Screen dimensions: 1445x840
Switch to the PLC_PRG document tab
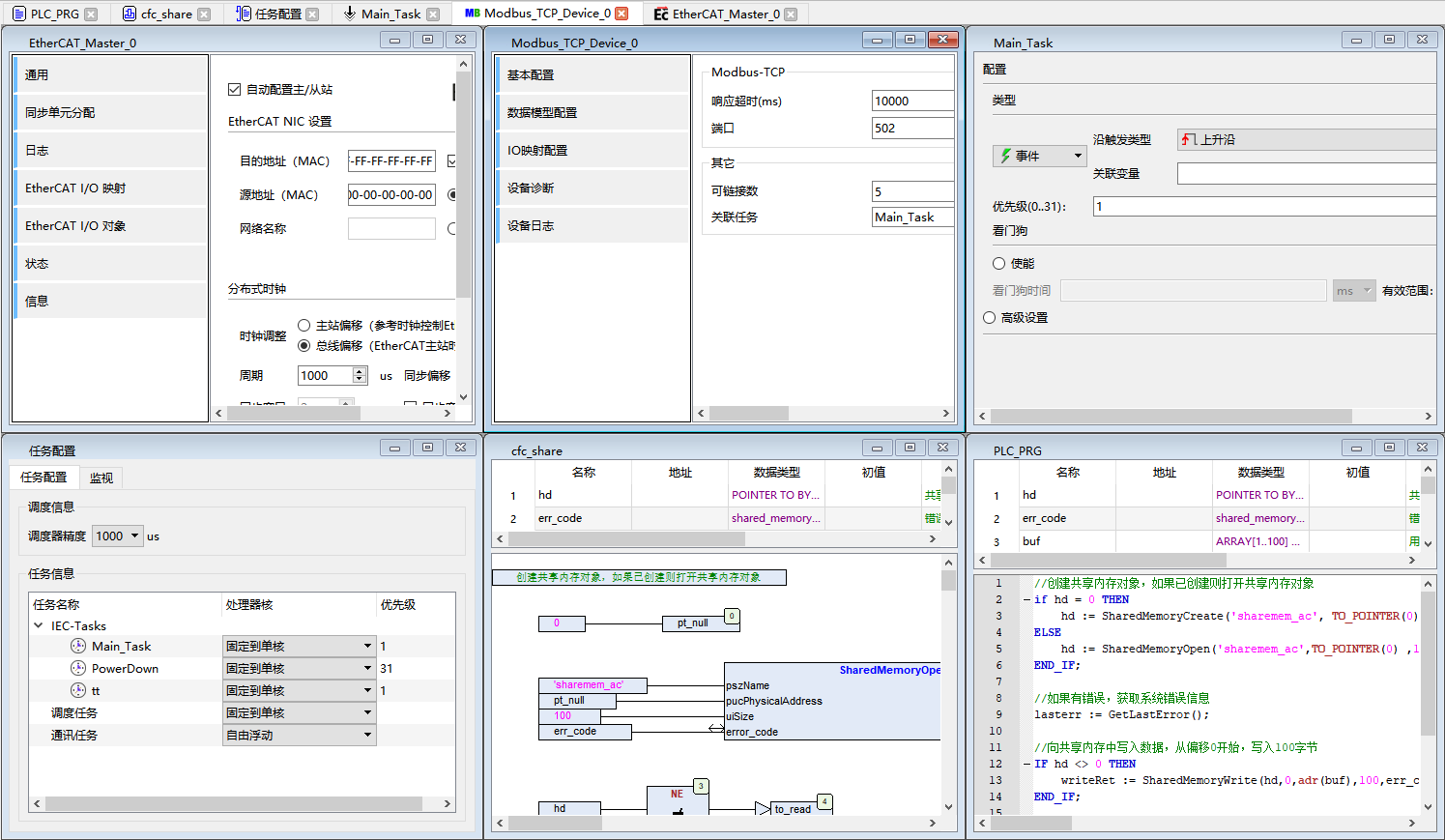55,14
